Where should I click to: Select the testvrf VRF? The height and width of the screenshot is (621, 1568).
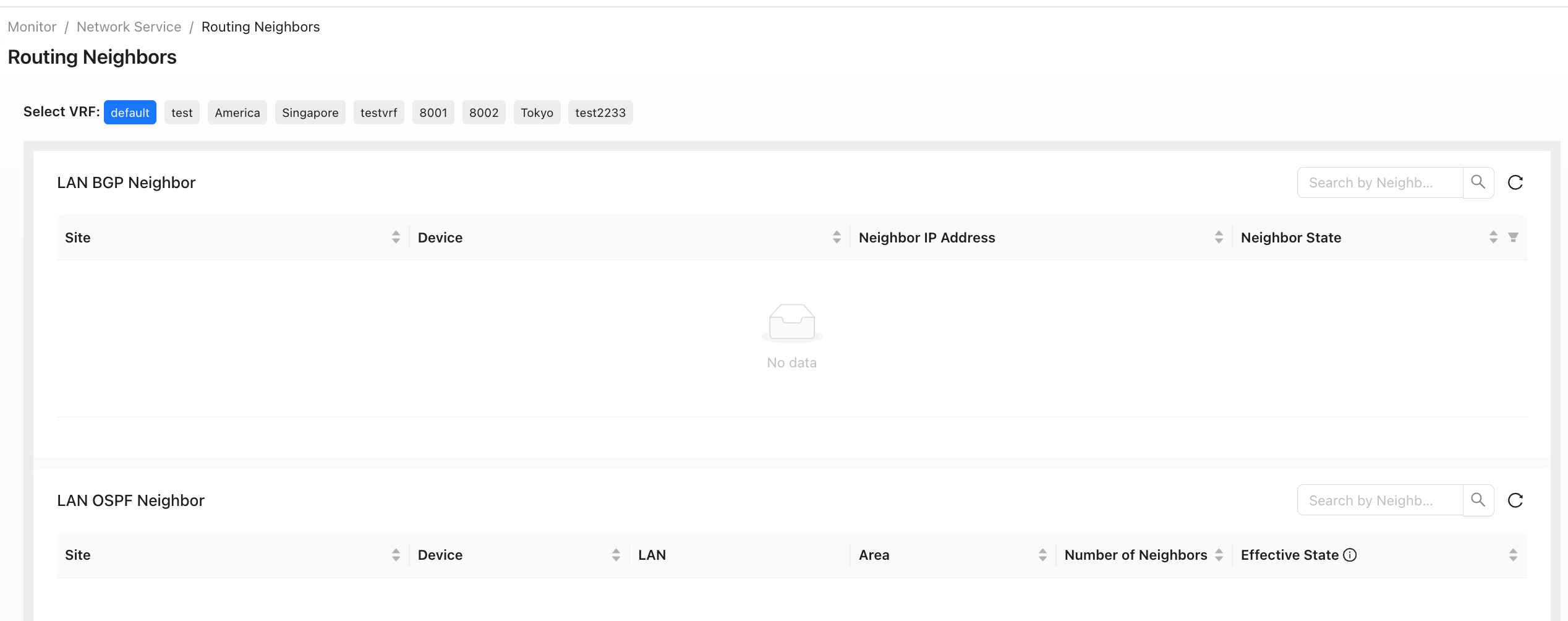379,113
